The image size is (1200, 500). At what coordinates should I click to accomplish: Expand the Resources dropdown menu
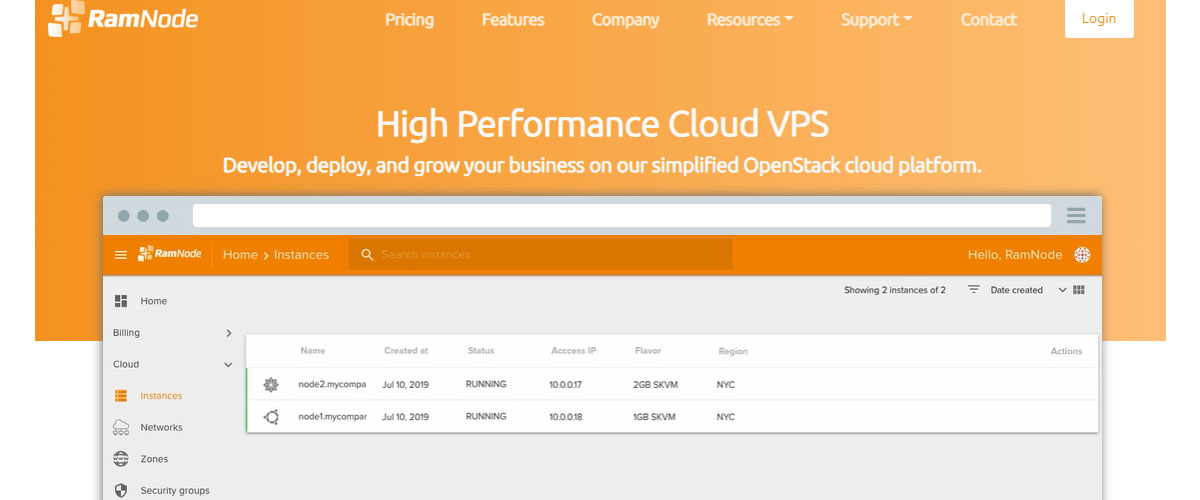coord(750,20)
